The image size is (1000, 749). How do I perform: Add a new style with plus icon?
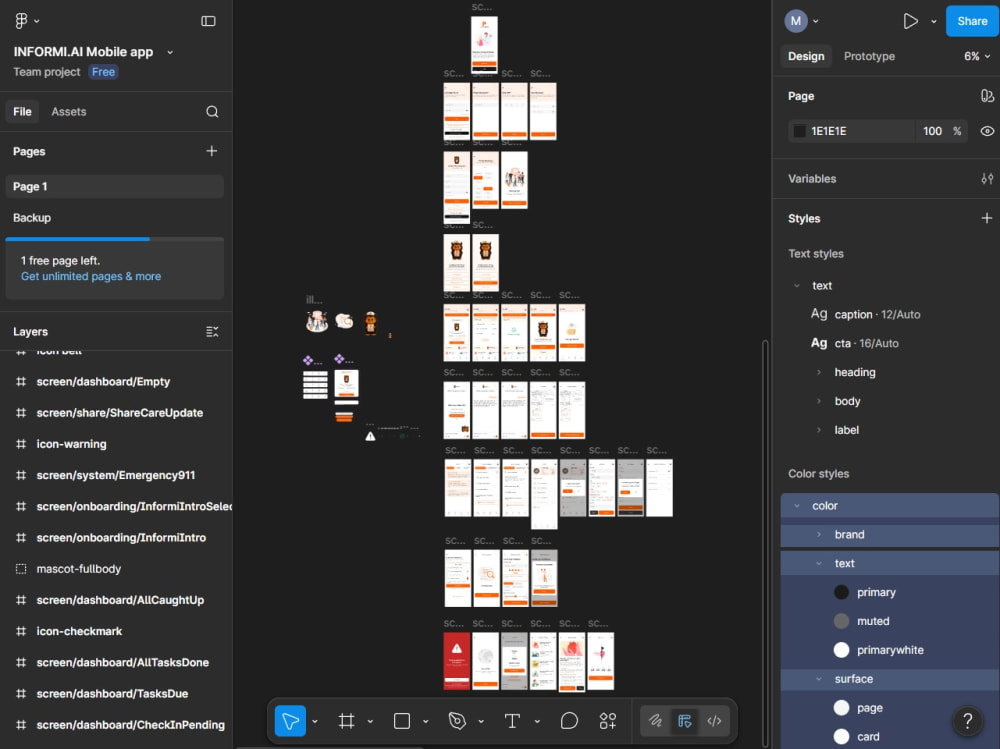(987, 218)
